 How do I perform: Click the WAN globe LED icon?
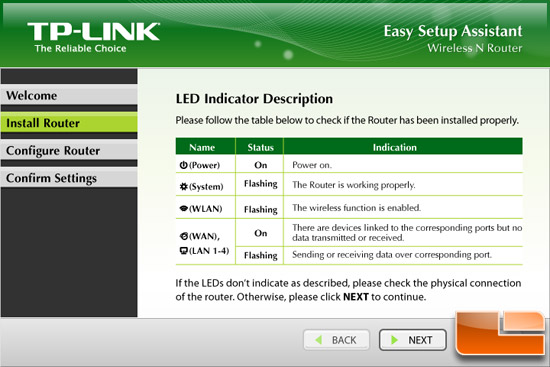tap(184, 236)
